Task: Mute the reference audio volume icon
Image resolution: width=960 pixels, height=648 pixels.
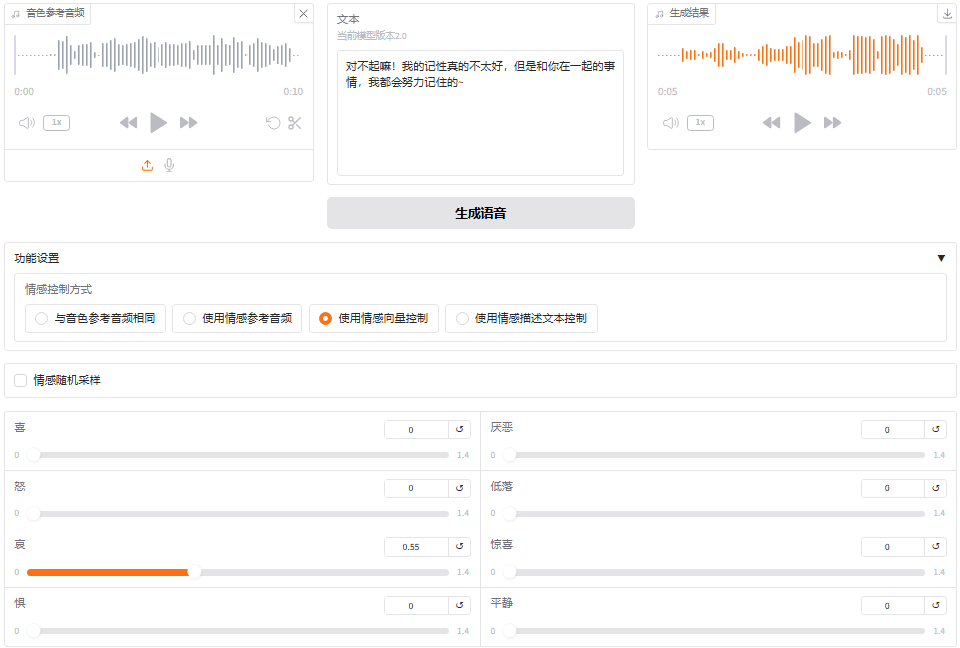Action: (27, 123)
